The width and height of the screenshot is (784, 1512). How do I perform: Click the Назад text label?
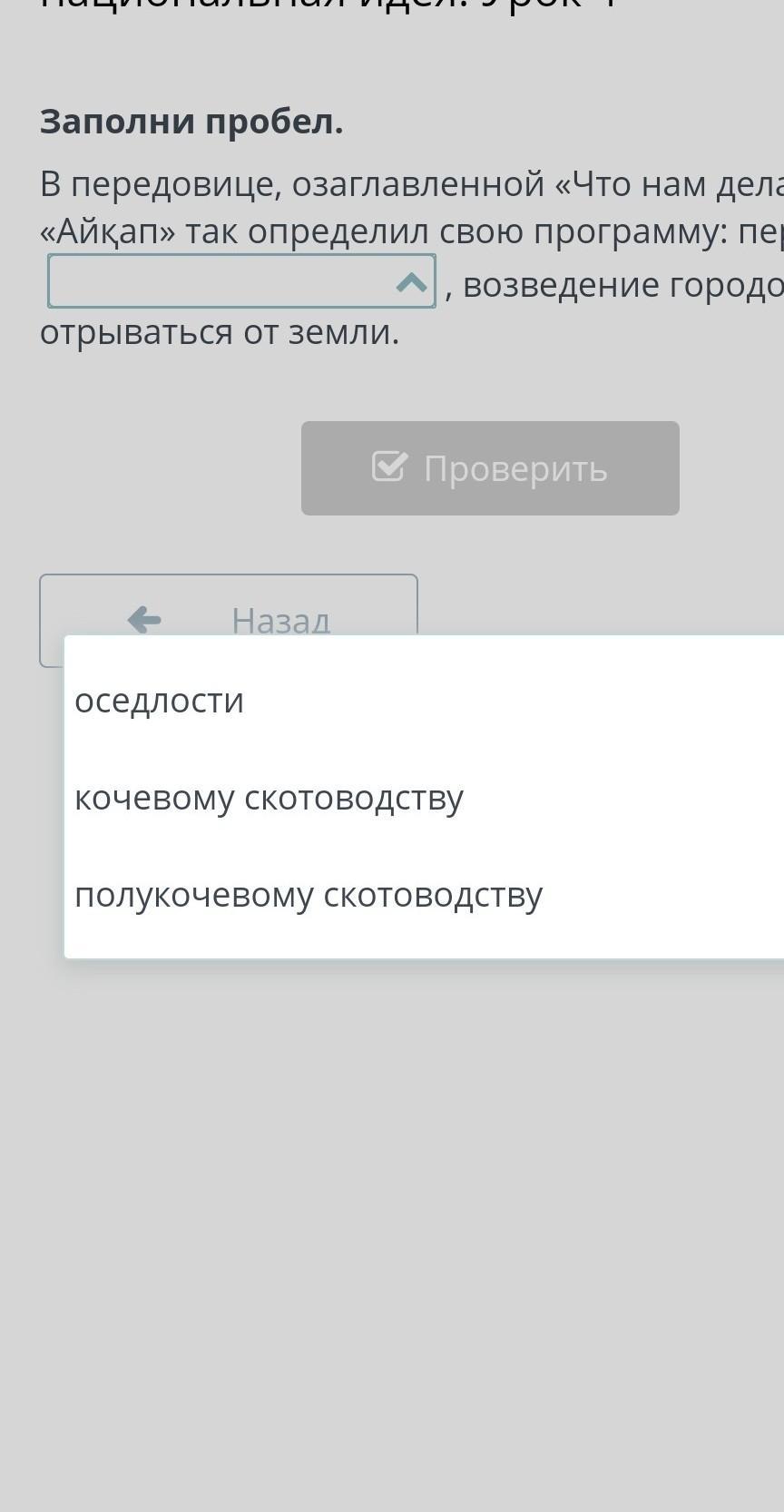[x=280, y=620]
